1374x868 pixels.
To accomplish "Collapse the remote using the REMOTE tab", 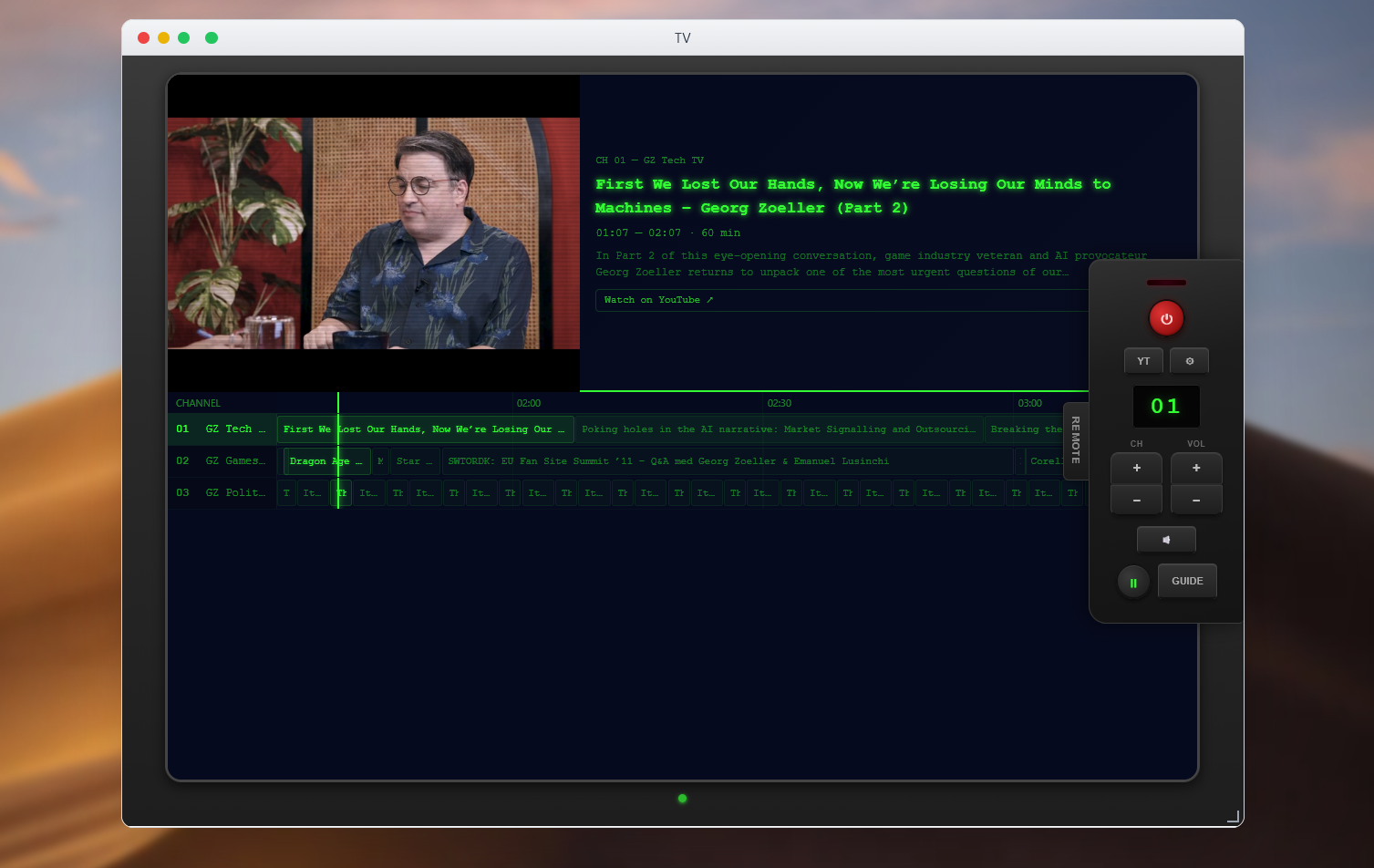I will pyautogui.click(x=1076, y=440).
